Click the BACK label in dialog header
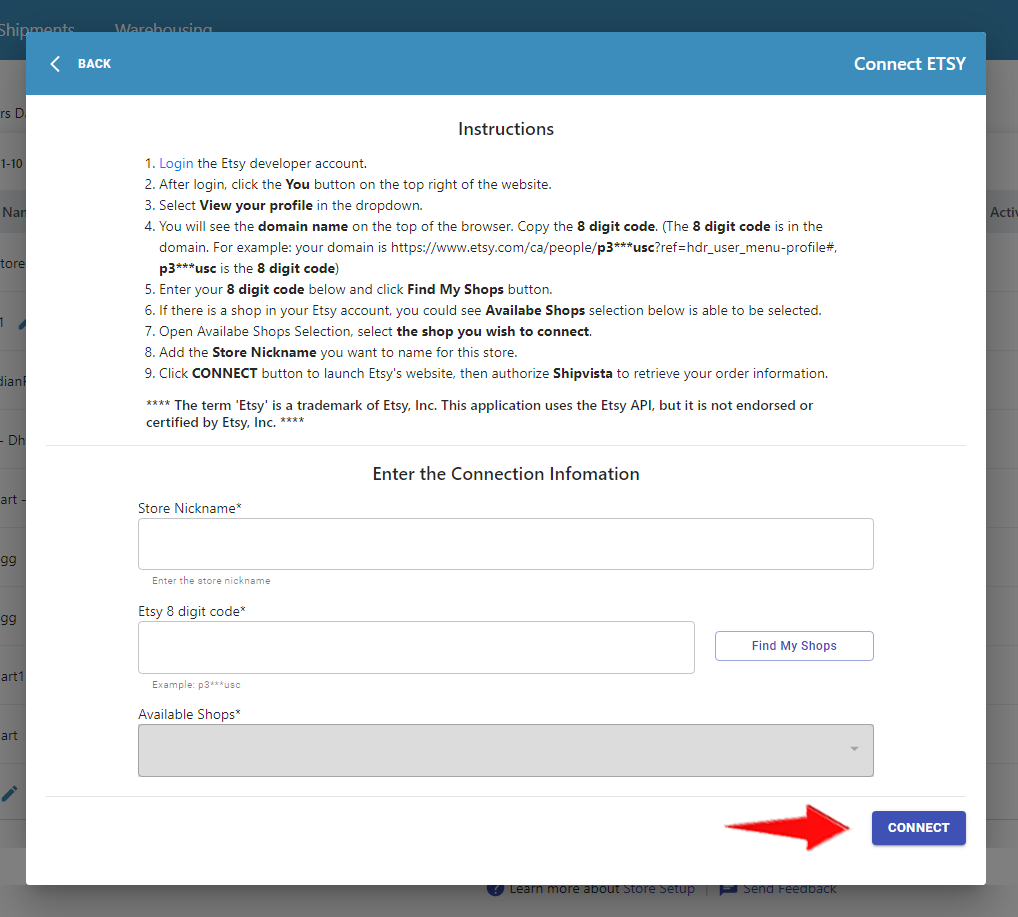This screenshot has height=917, width=1018. 94,64
